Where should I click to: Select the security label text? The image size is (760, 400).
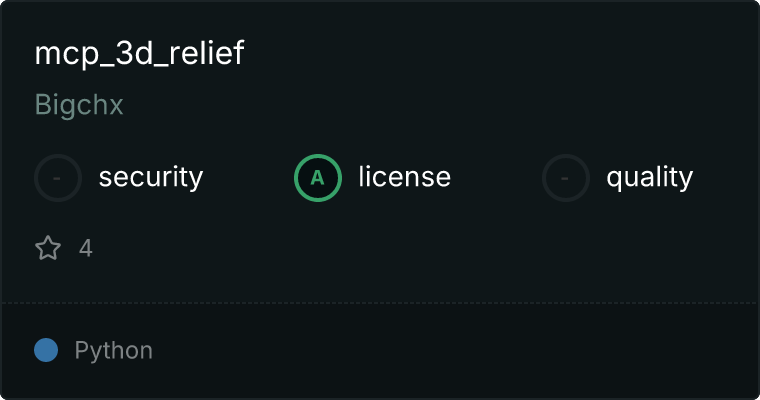151,177
